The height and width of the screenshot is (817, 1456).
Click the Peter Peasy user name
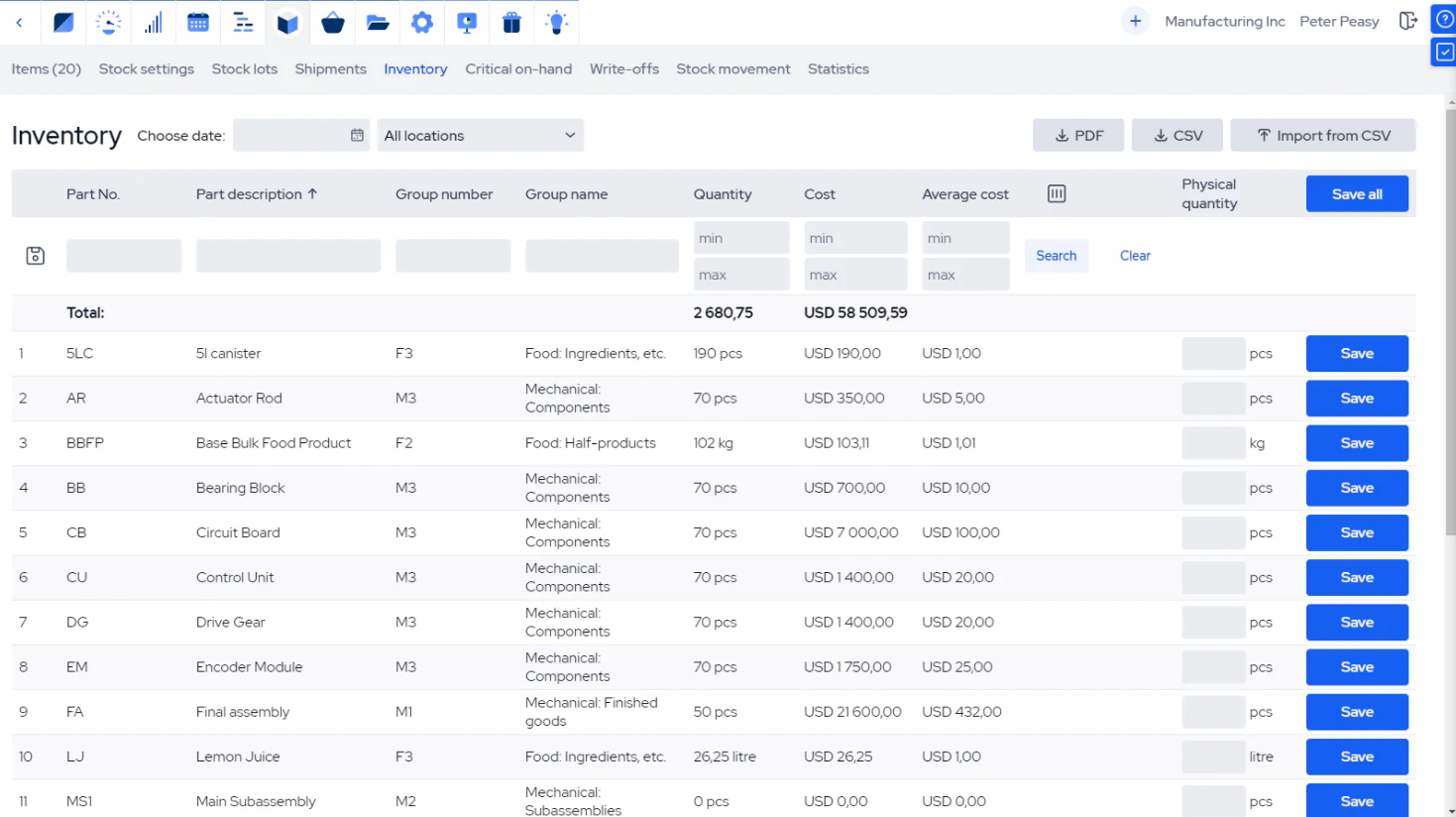pos(1339,21)
